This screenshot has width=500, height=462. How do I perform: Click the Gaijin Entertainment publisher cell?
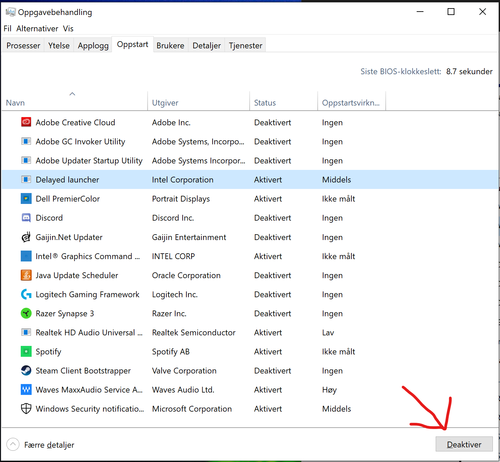189,237
